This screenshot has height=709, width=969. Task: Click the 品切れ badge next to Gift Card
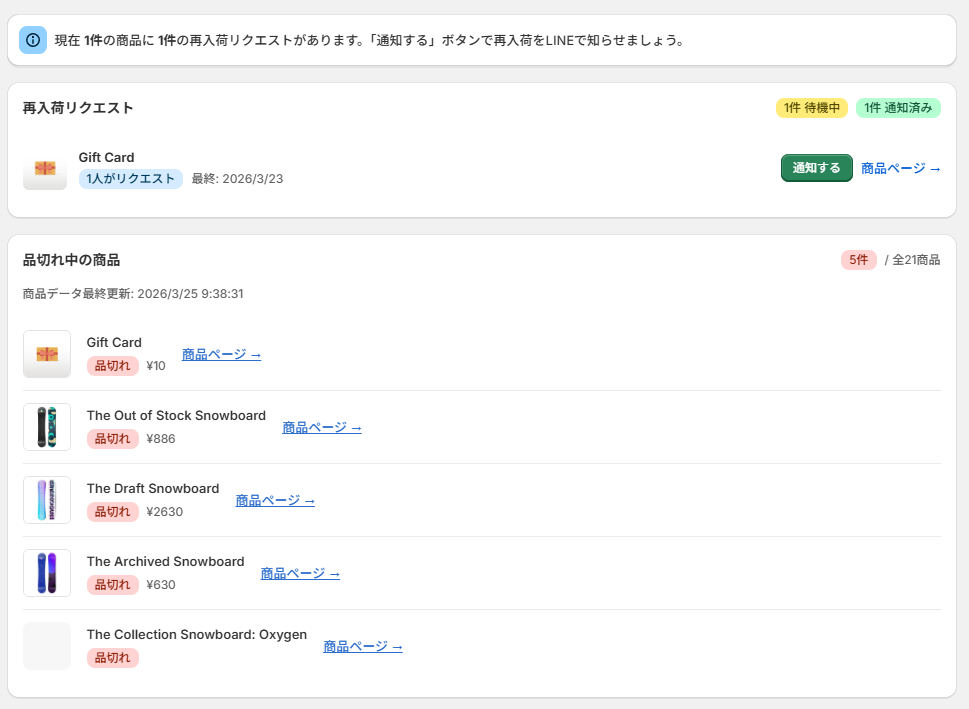(x=112, y=366)
